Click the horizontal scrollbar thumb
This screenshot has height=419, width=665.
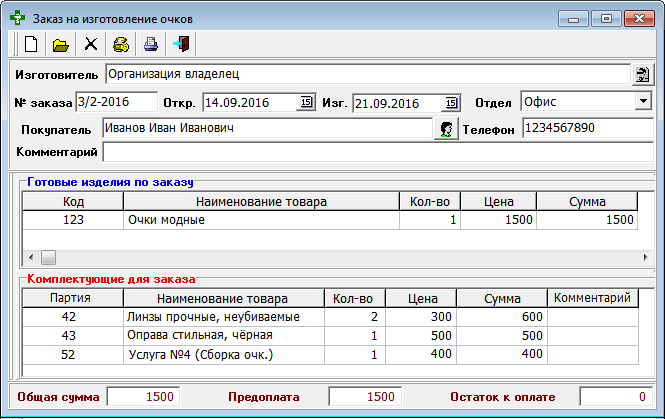tap(48, 257)
